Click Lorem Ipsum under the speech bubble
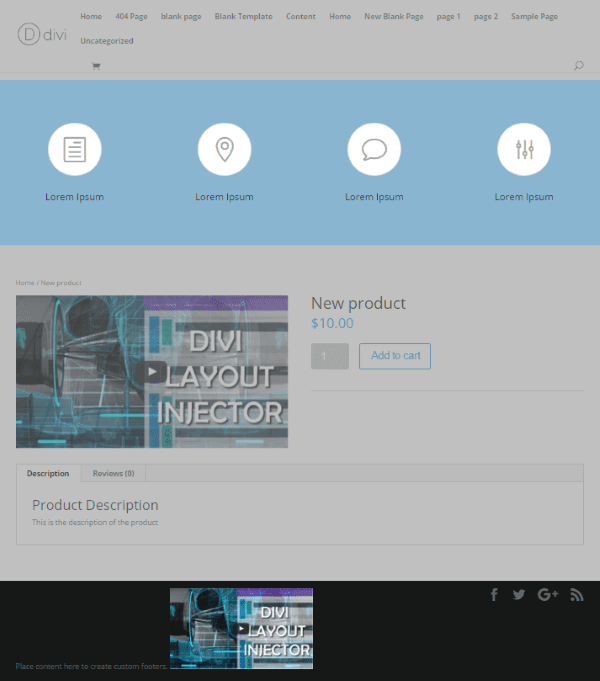Screen dimensions: 600x681 (x=374, y=197)
